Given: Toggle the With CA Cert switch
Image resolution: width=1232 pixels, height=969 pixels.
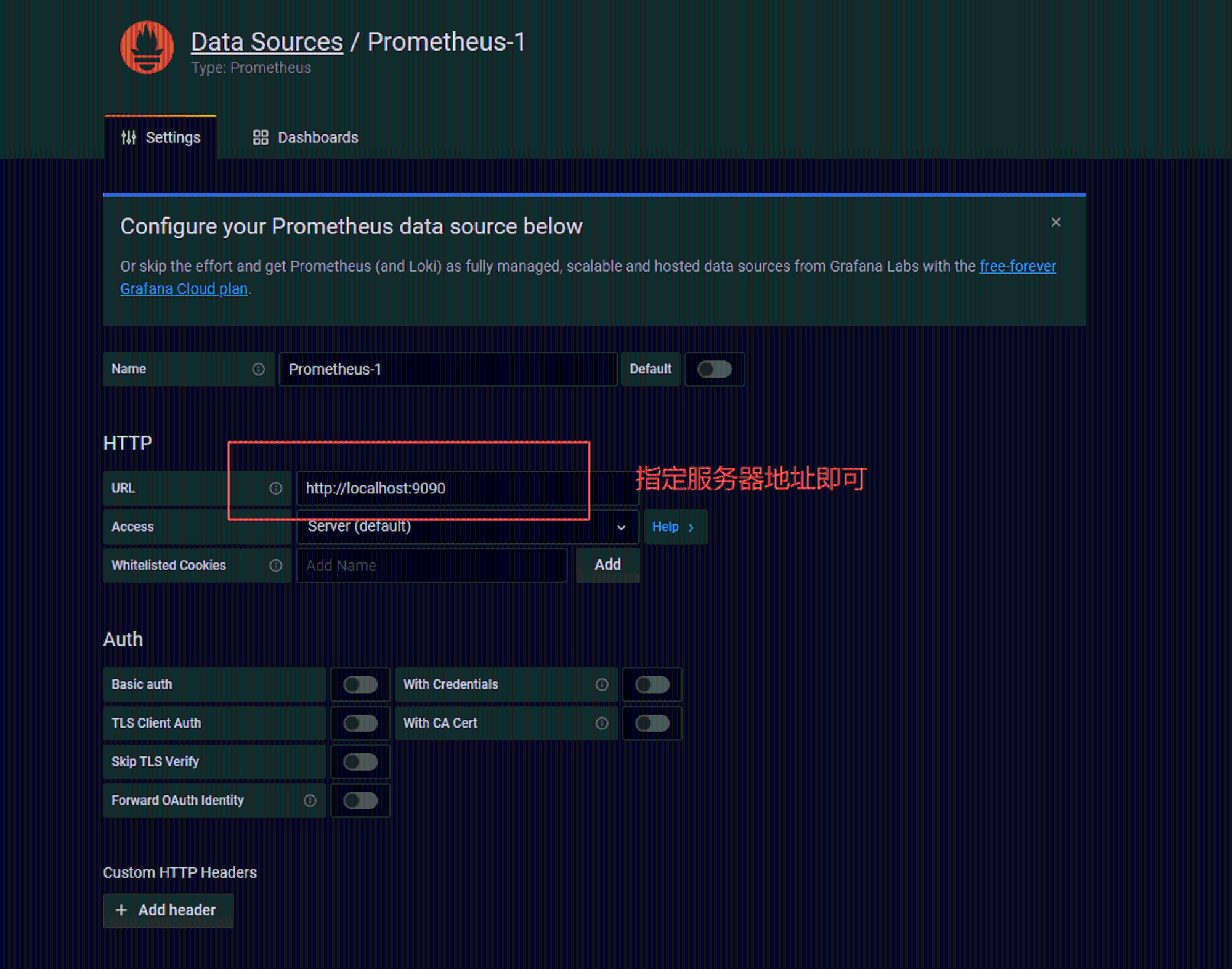Looking at the screenshot, I should pyautogui.click(x=652, y=723).
